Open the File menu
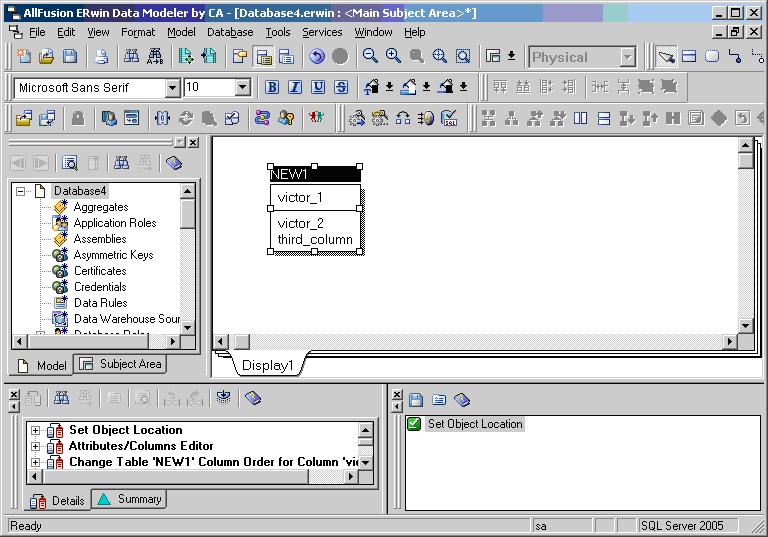This screenshot has width=768, height=537. pos(37,32)
